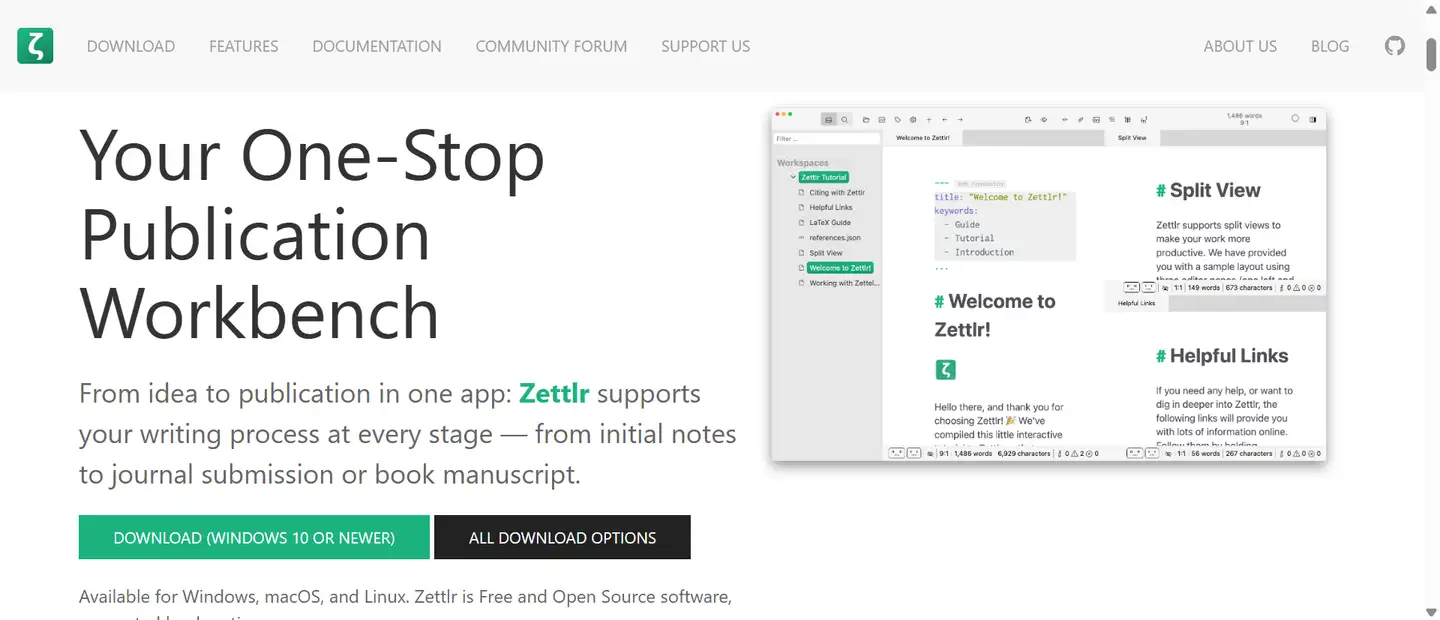Image resolution: width=1440 pixels, height=620 pixels.
Task: Click the Zettlr app screenshot image
Action: (x=1049, y=285)
